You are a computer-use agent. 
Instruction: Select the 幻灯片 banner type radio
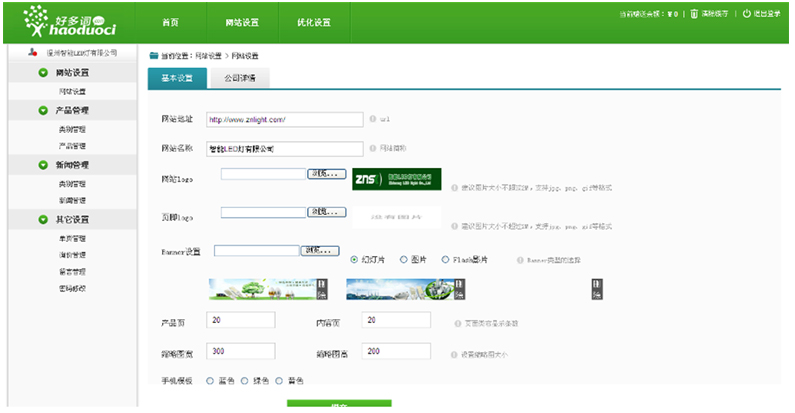(x=355, y=259)
